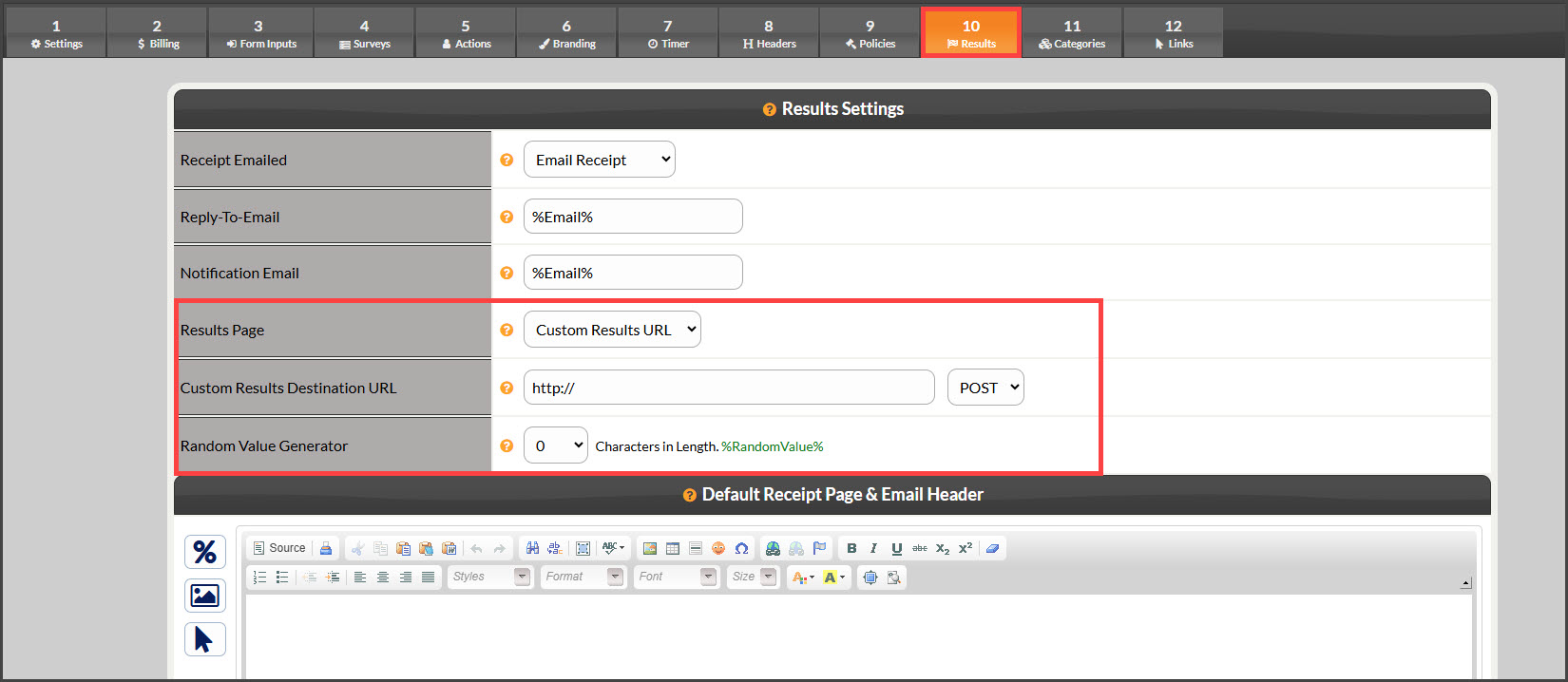Switch to the Form Inputs tab
The width and height of the screenshot is (1568, 682).
click(x=260, y=33)
